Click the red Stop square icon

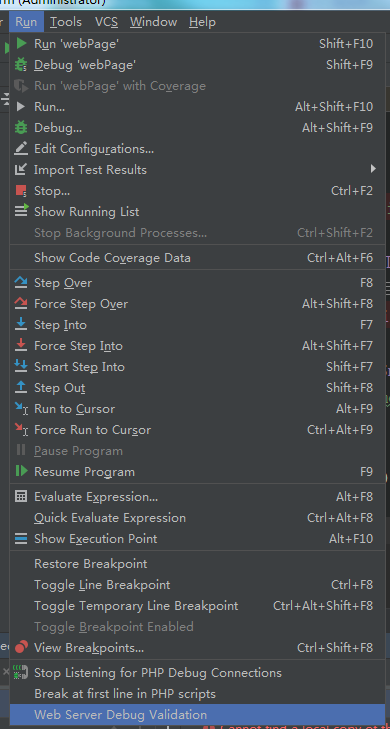pos(21,191)
